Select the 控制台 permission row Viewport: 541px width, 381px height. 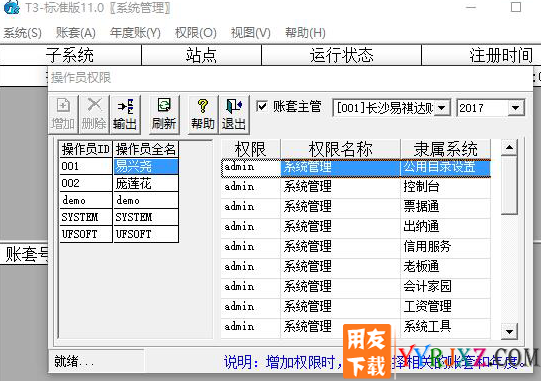356,187
